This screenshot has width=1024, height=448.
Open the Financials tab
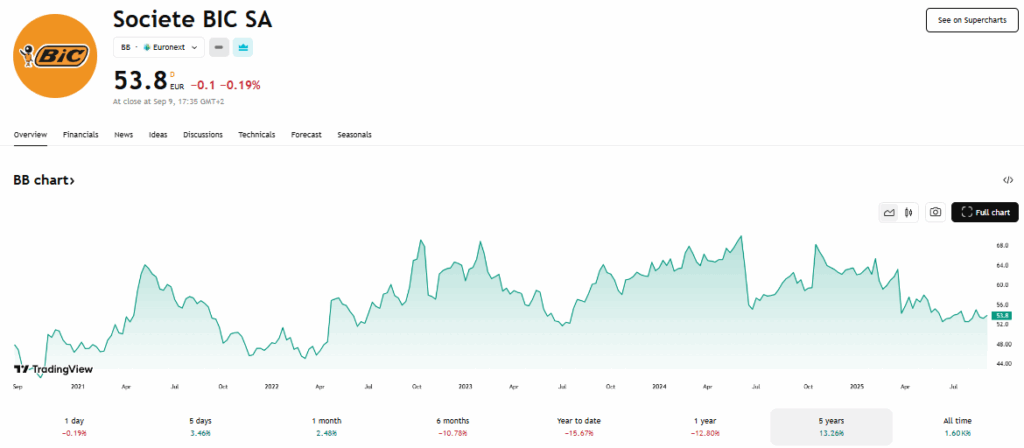click(x=80, y=135)
